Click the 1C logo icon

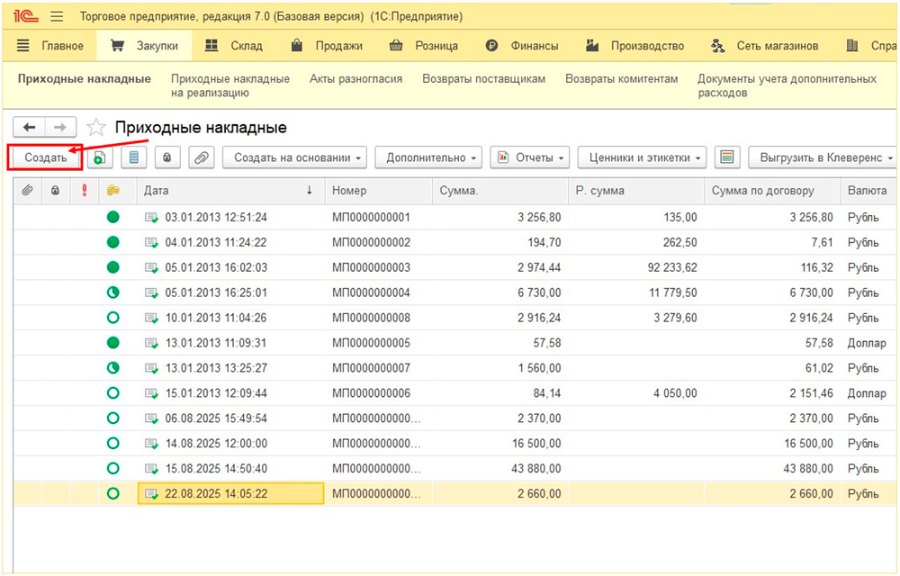pyautogui.click(x=25, y=17)
